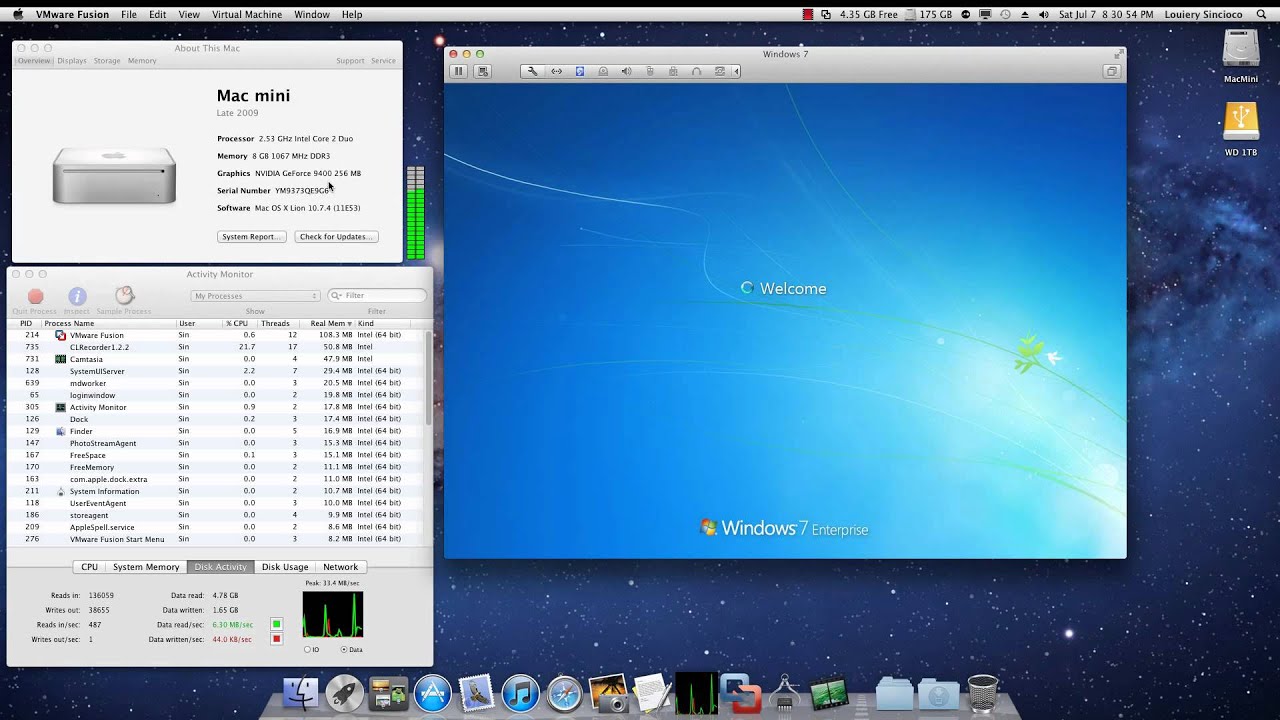Select the SystemUIServer process row
The height and width of the screenshot is (720, 1280).
click(x=216, y=371)
